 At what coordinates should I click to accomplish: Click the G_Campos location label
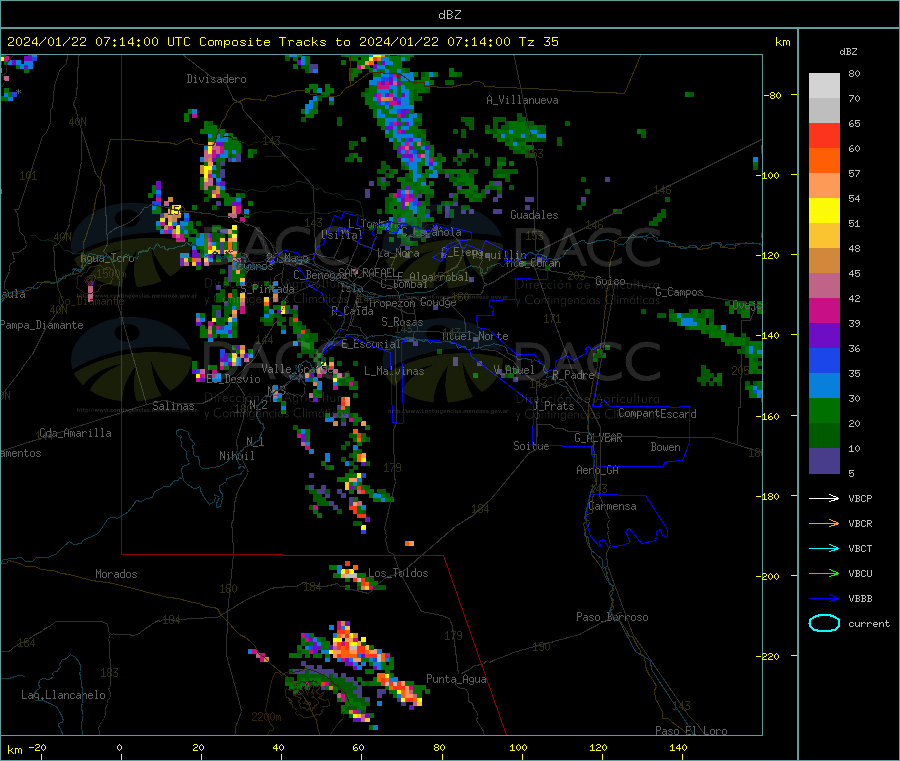679,292
